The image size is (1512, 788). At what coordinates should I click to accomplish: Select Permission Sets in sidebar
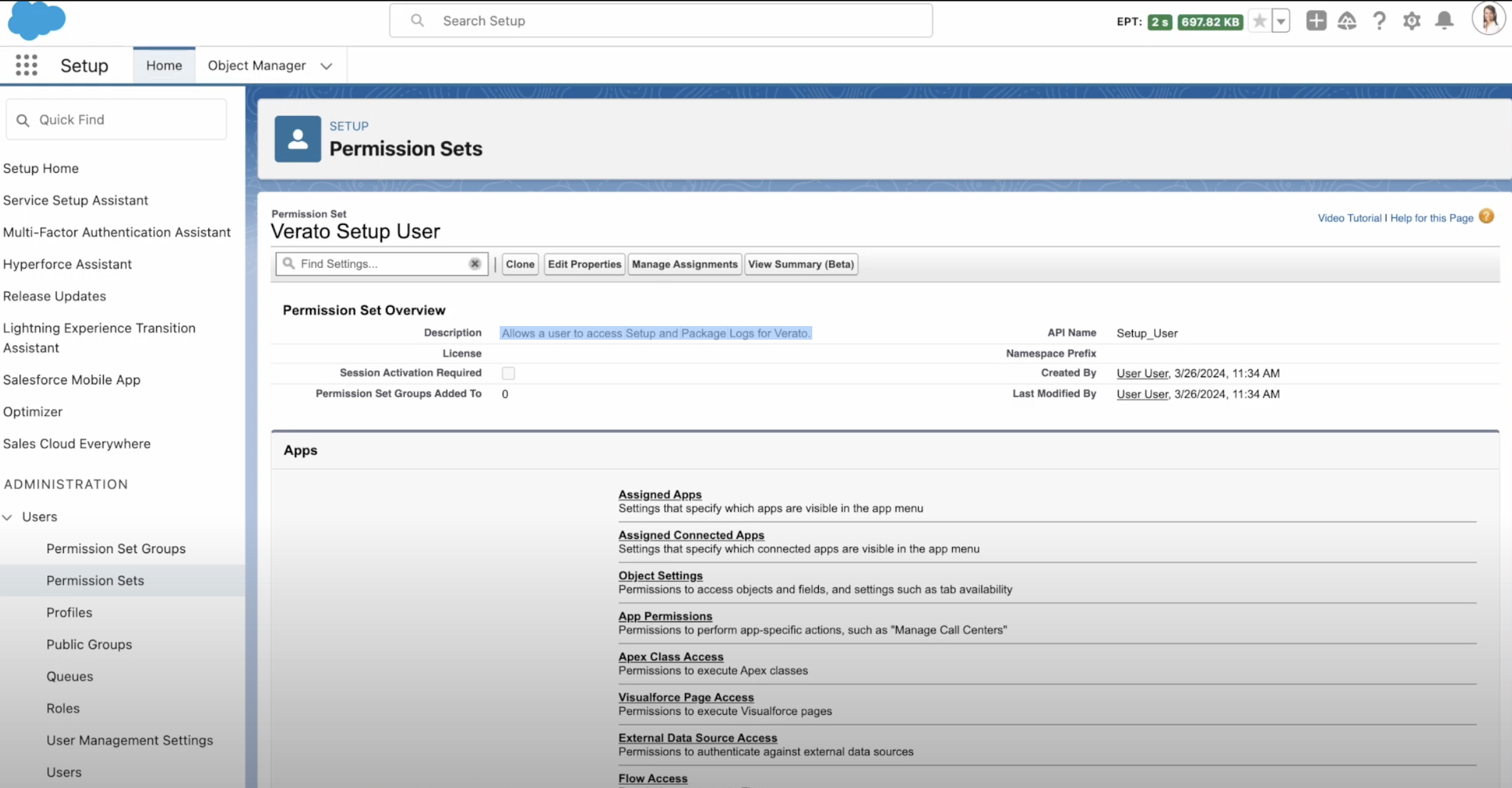point(95,581)
